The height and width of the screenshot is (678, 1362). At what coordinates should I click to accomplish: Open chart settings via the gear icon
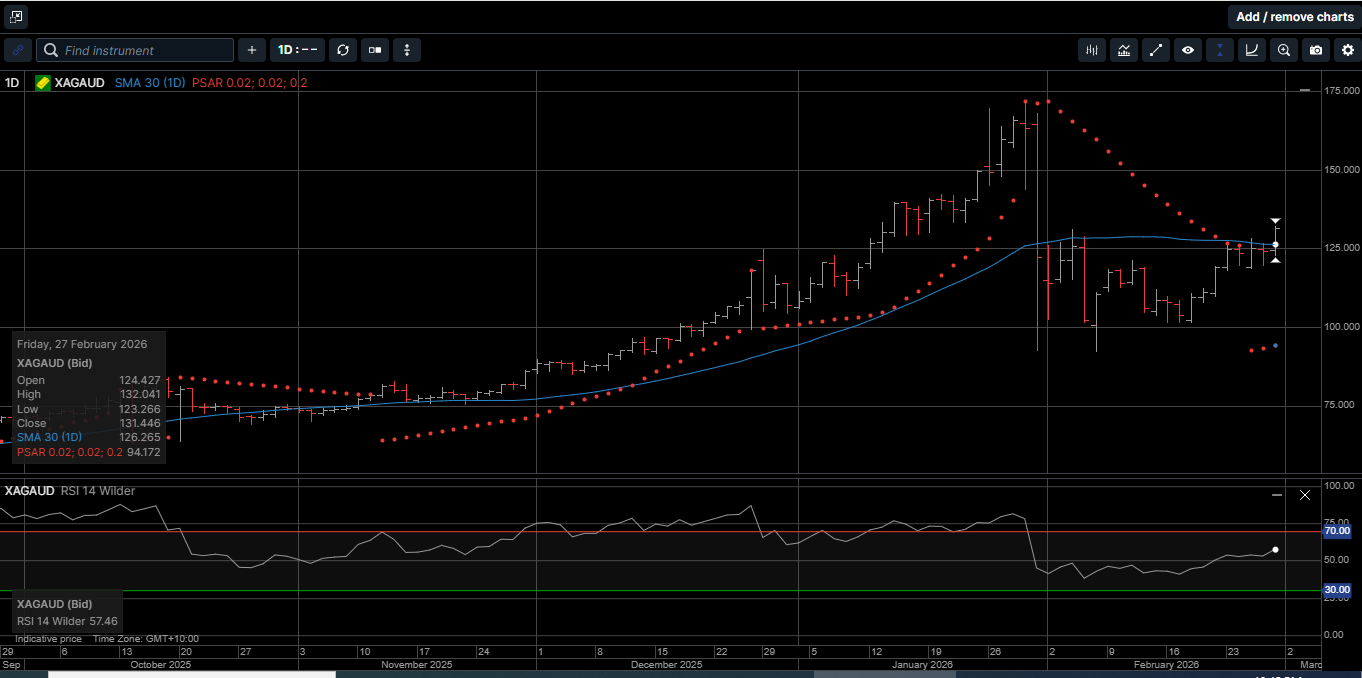[x=1347, y=50]
